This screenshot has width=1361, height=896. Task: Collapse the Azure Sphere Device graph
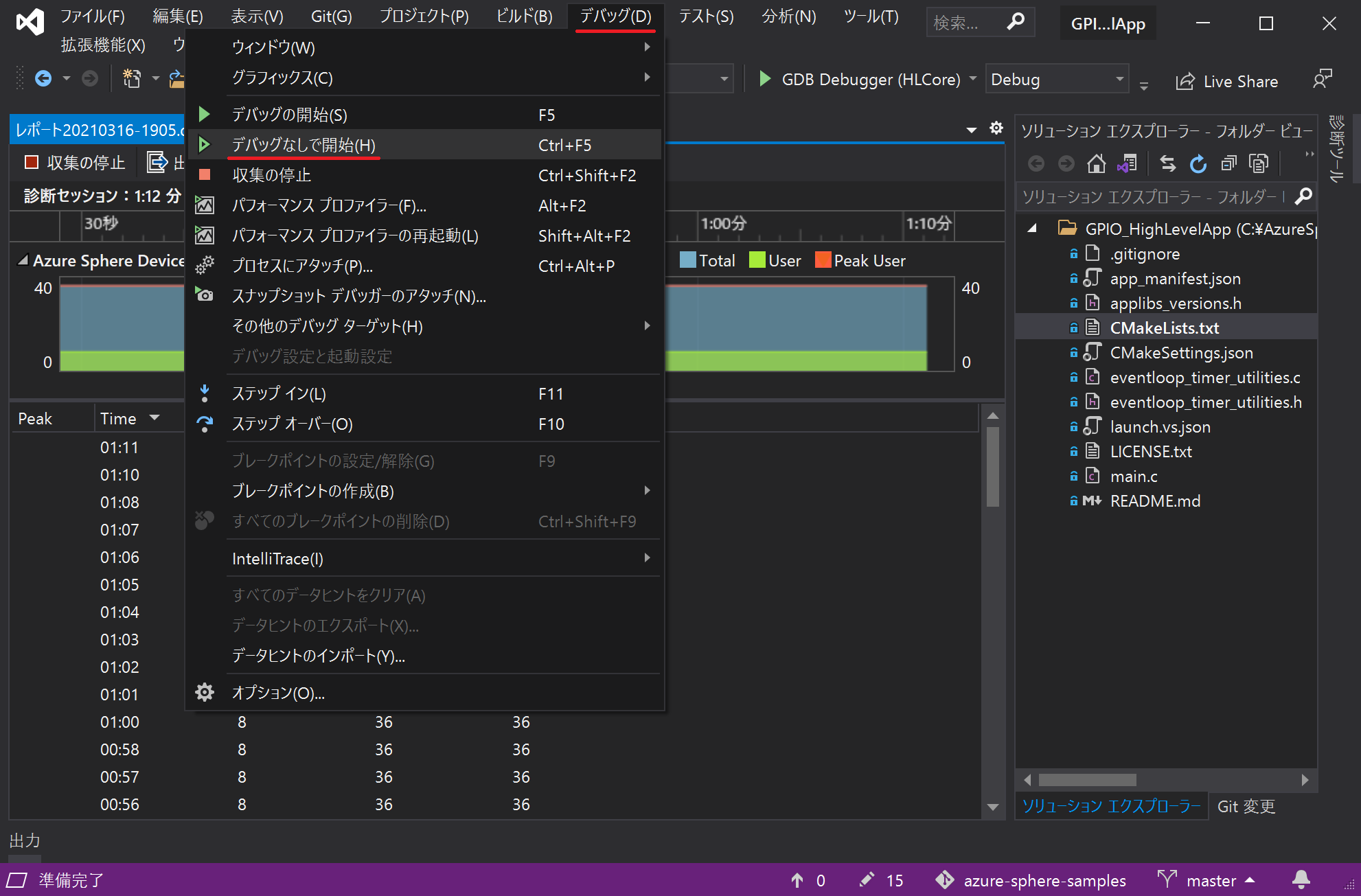(23, 260)
